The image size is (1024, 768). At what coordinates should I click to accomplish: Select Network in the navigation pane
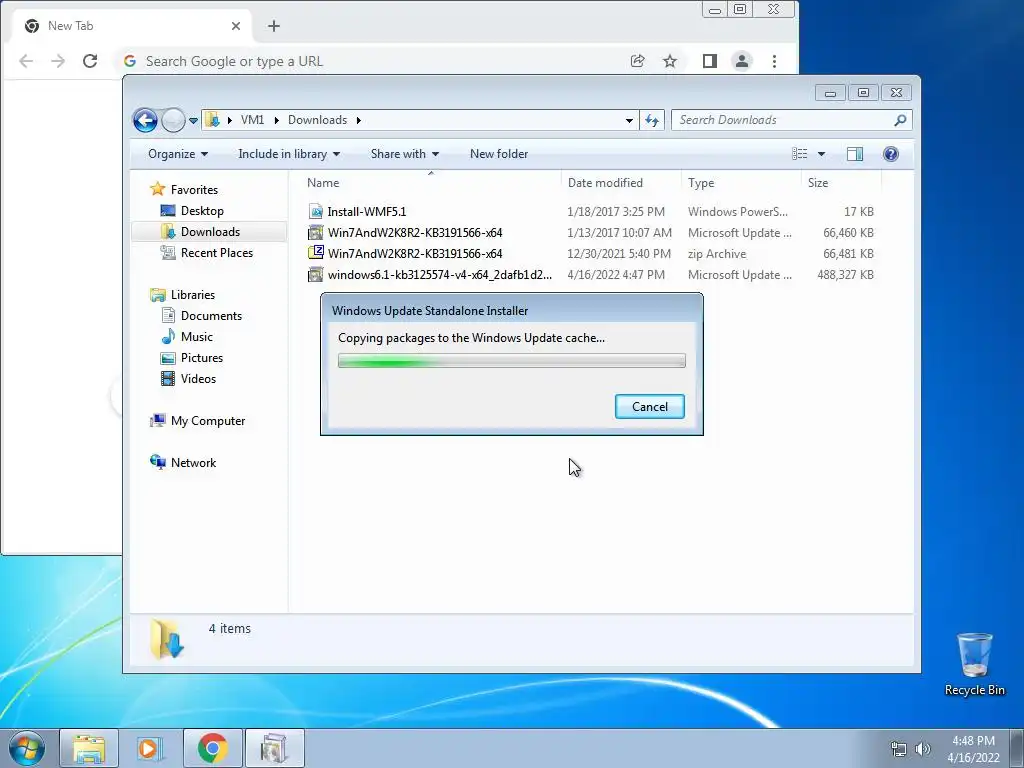193,462
